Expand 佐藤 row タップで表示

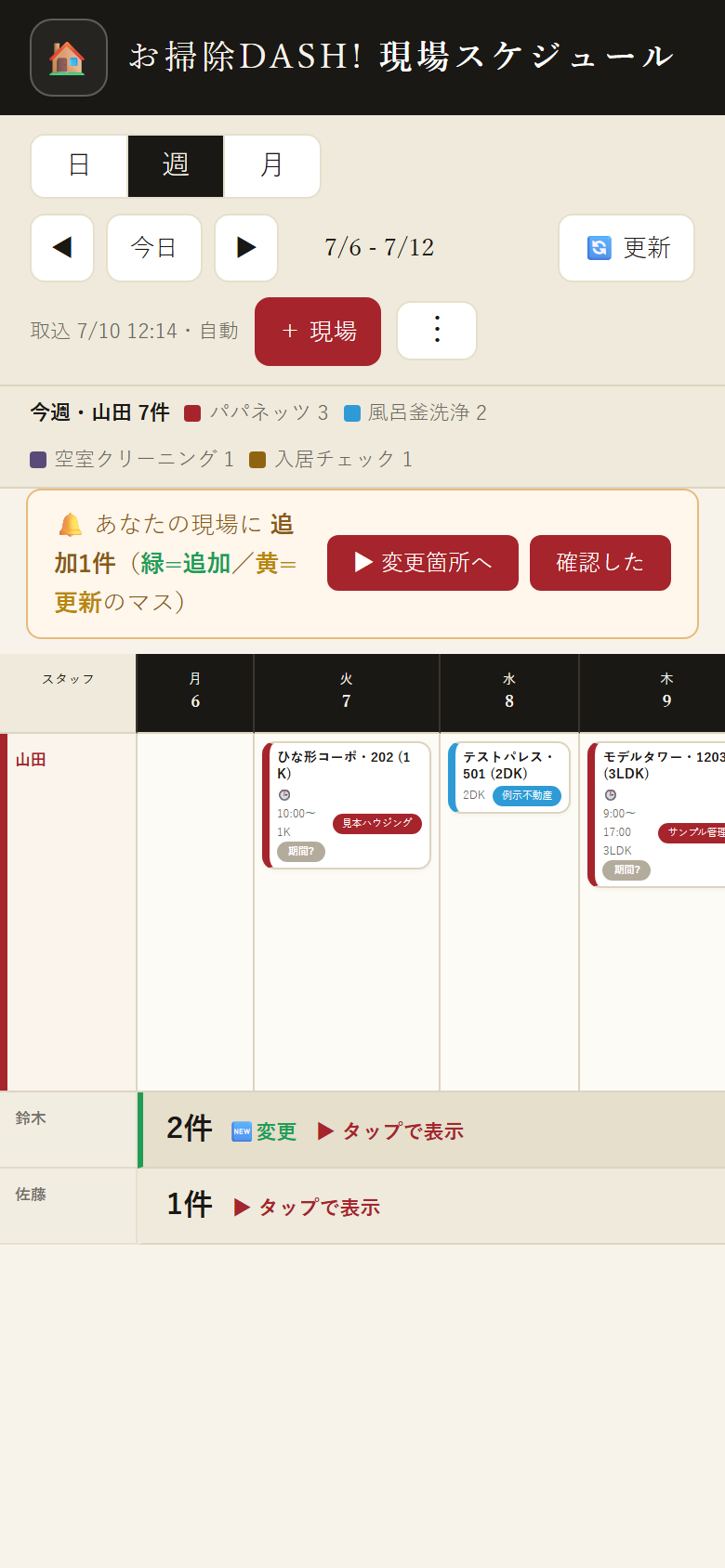point(307,1208)
